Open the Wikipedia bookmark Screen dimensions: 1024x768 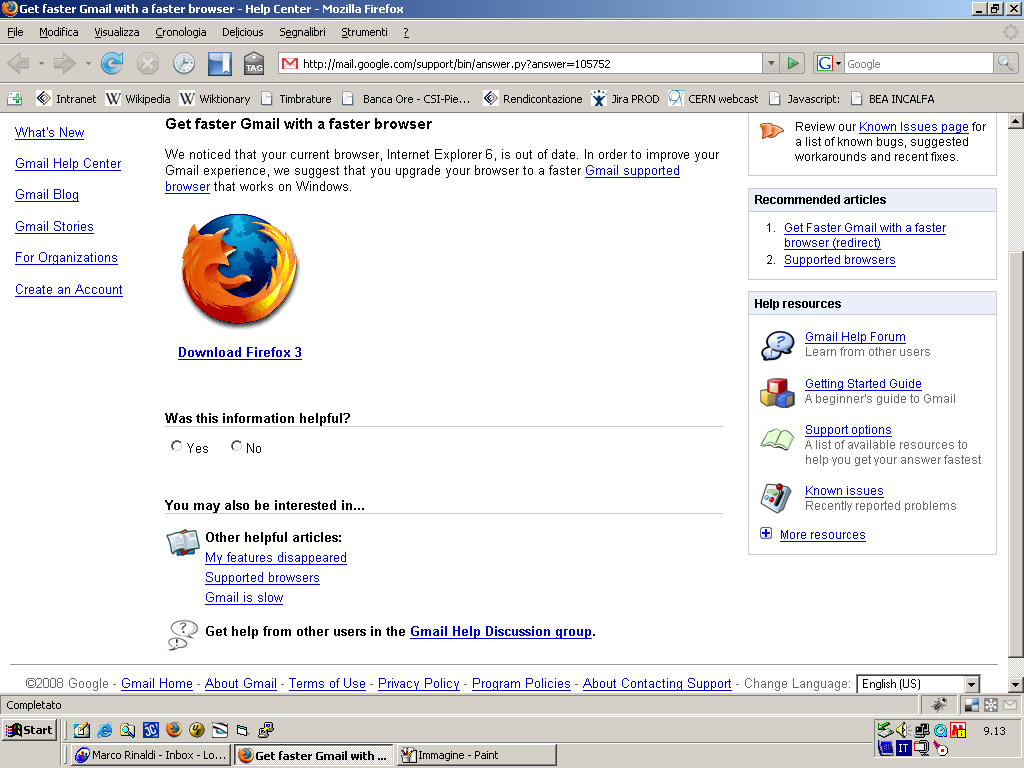click(x=138, y=99)
